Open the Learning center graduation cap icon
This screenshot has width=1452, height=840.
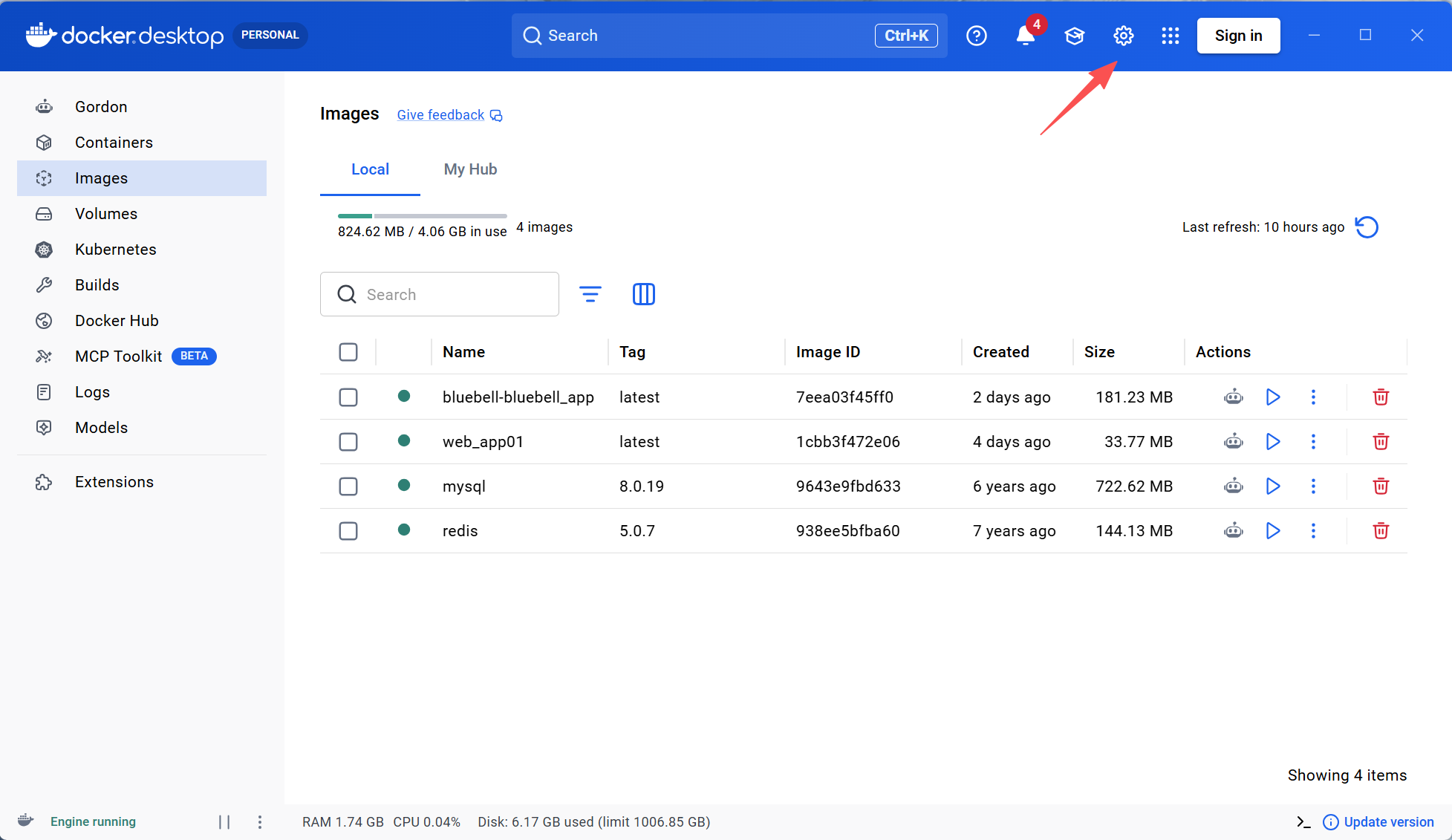1075,36
